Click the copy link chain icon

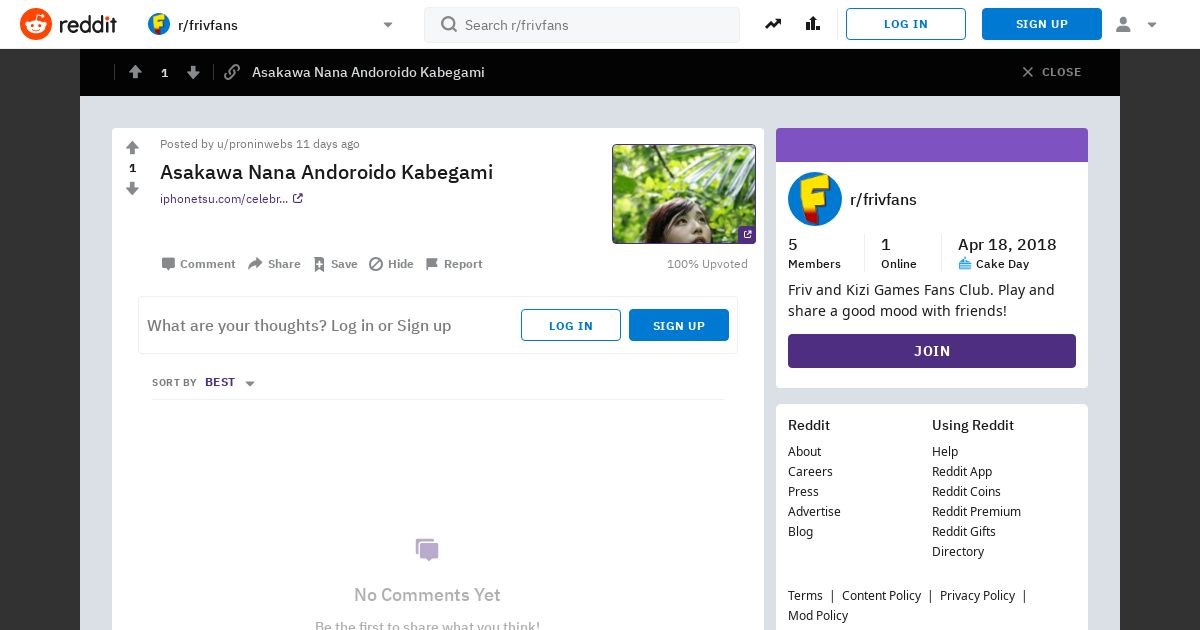tap(232, 72)
